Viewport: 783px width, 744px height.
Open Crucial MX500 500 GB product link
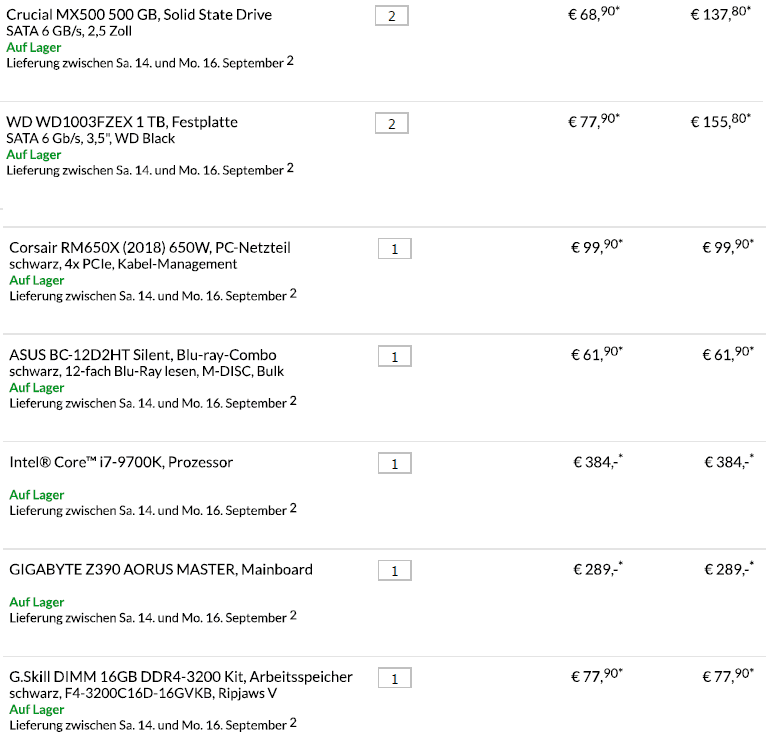pyautogui.click(x=139, y=14)
